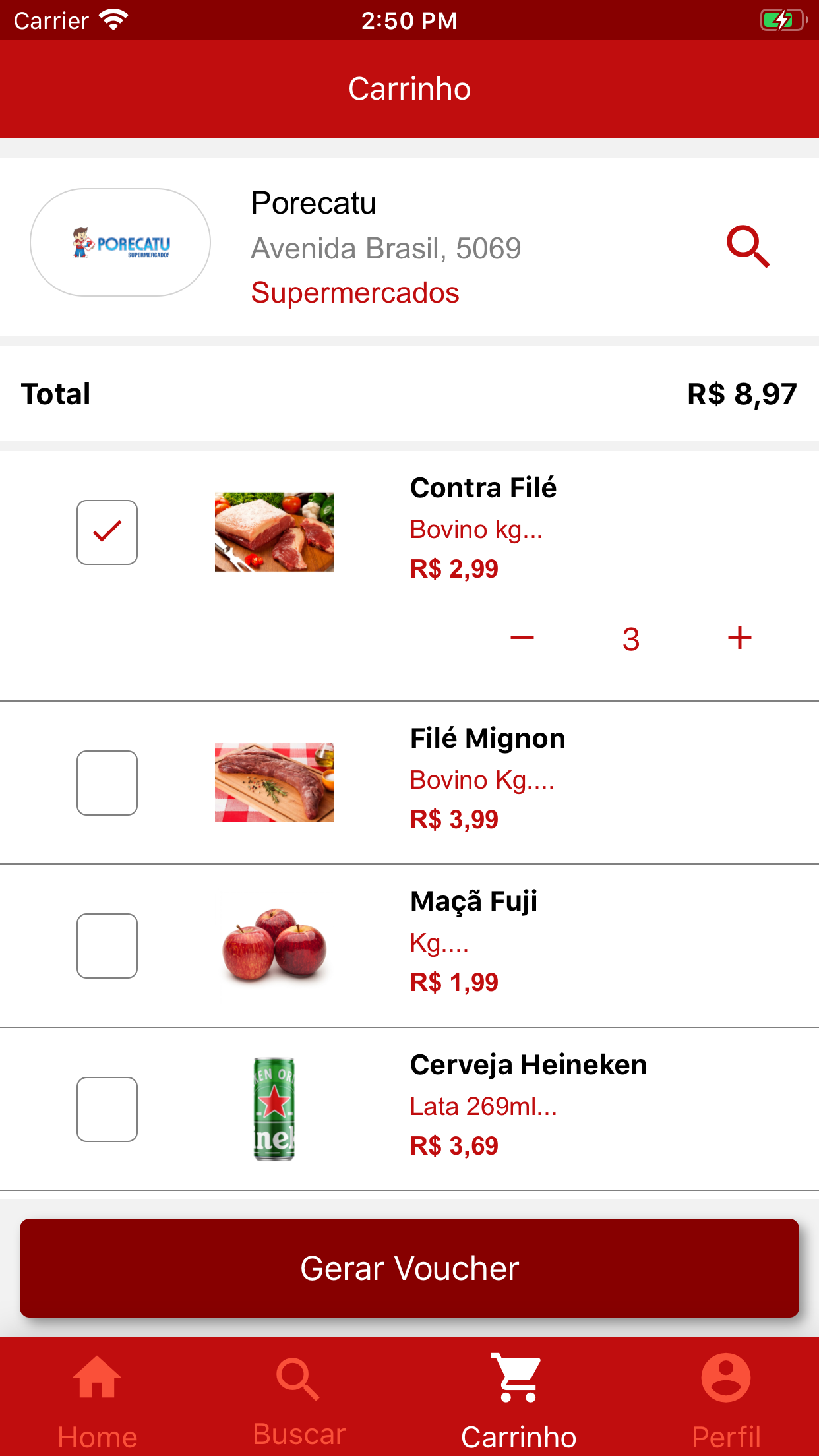Image resolution: width=819 pixels, height=1456 pixels.
Task: Open the Contra Filé product image
Action: (x=274, y=532)
